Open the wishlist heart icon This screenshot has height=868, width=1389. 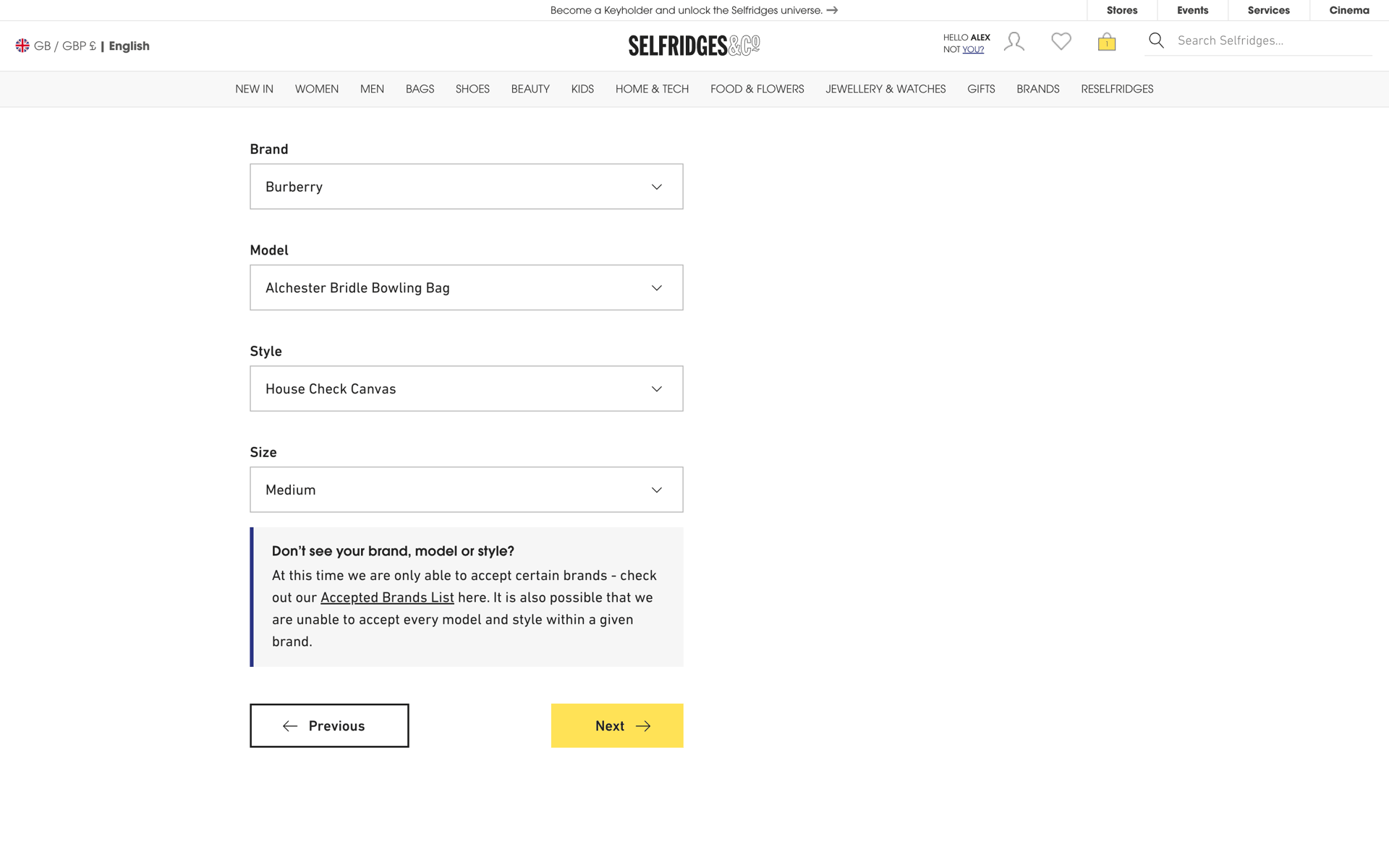point(1061,41)
